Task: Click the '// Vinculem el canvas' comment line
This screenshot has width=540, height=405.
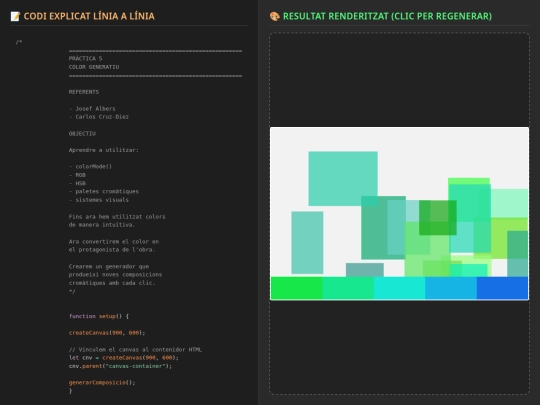Action: tap(135, 350)
